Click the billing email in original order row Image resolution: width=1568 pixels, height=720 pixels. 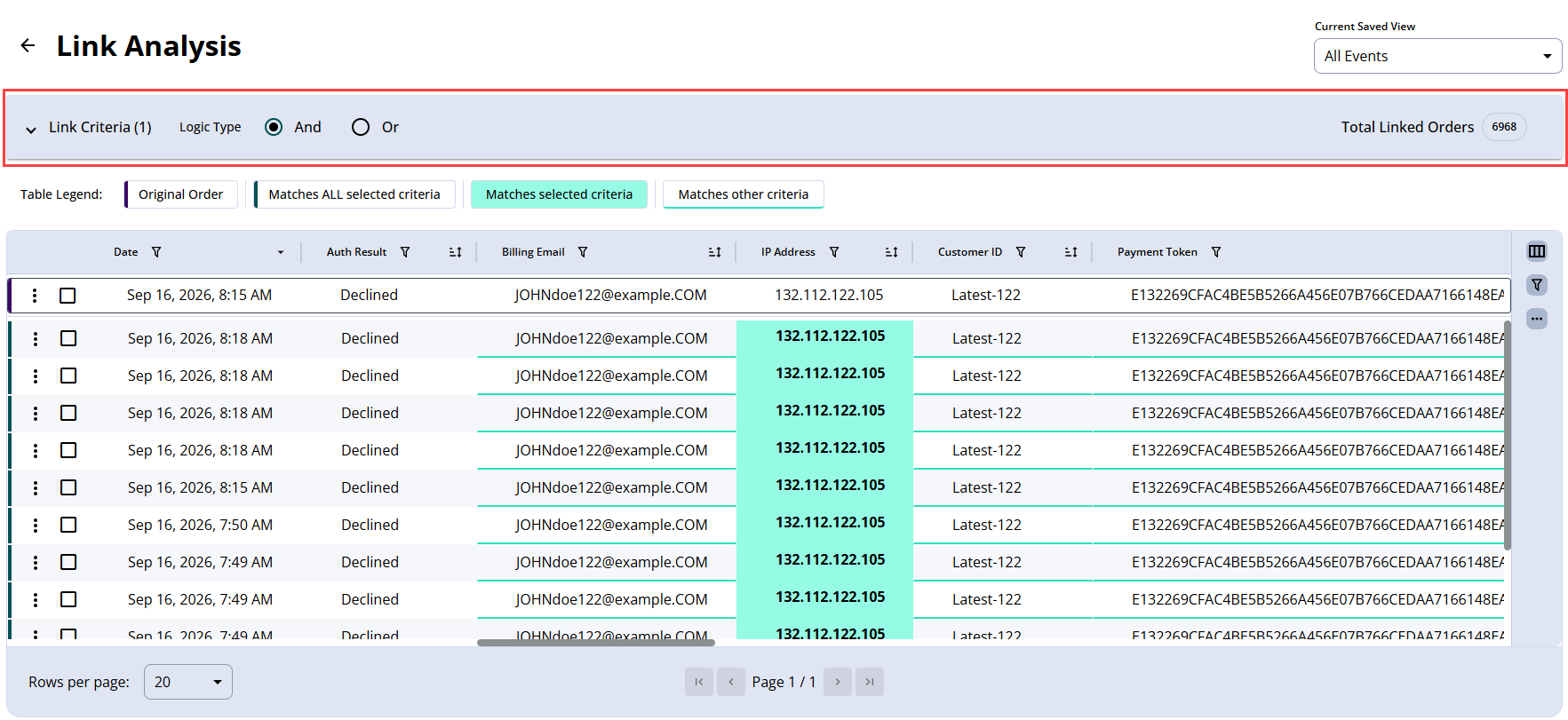coord(611,295)
